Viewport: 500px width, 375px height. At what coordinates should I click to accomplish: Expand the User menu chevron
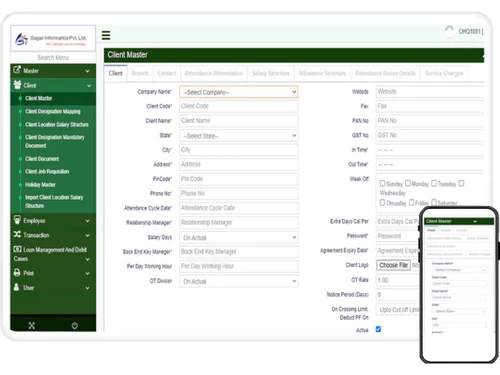[87, 288]
